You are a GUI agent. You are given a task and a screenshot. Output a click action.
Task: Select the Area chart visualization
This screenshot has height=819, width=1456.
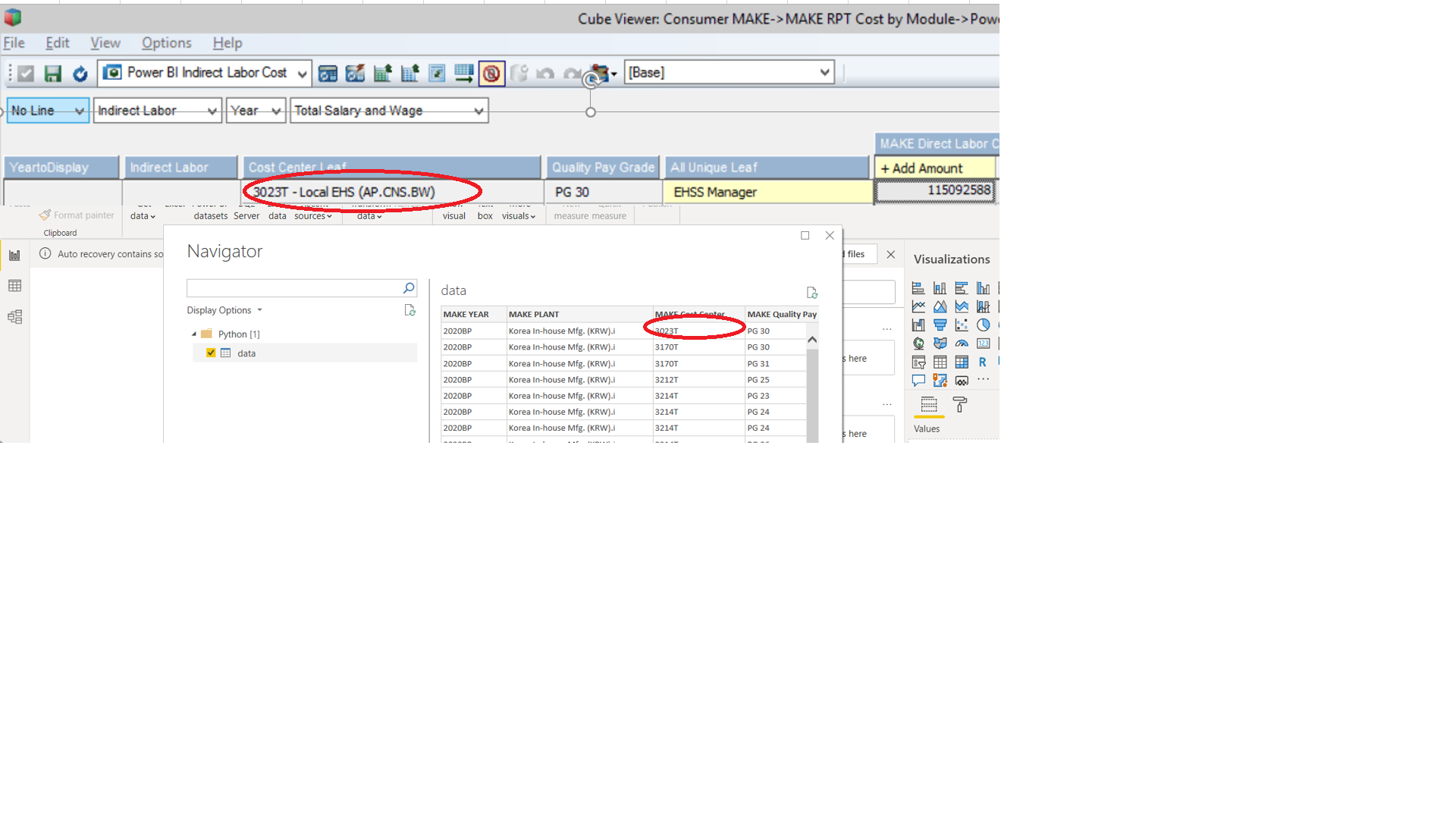click(940, 306)
